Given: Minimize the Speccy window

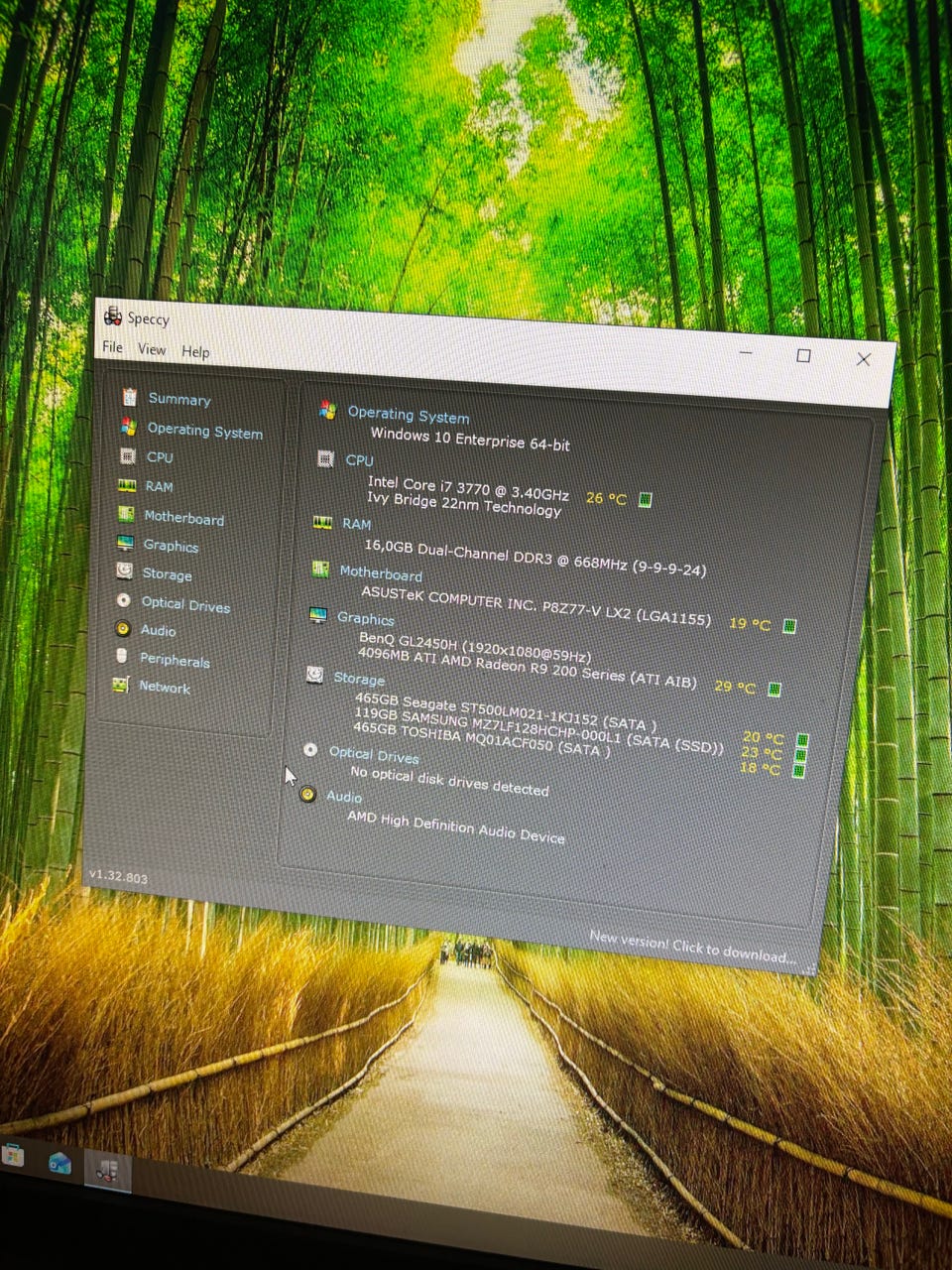Looking at the screenshot, I should click(x=746, y=351).
